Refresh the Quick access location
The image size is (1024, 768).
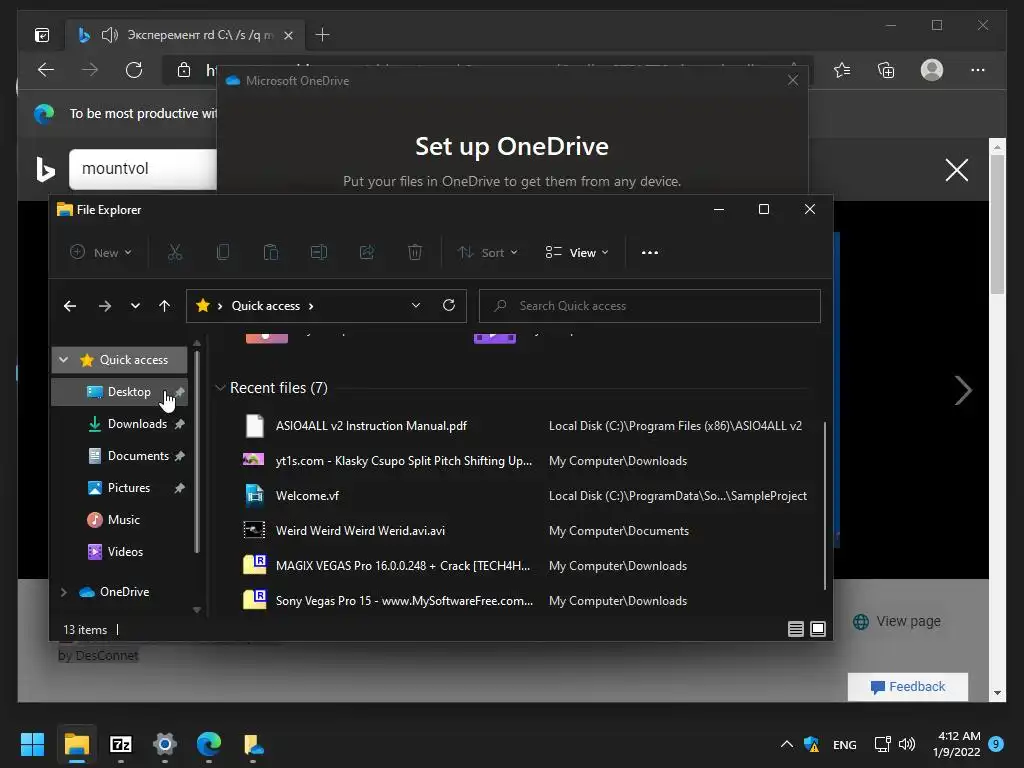(449, 305)
